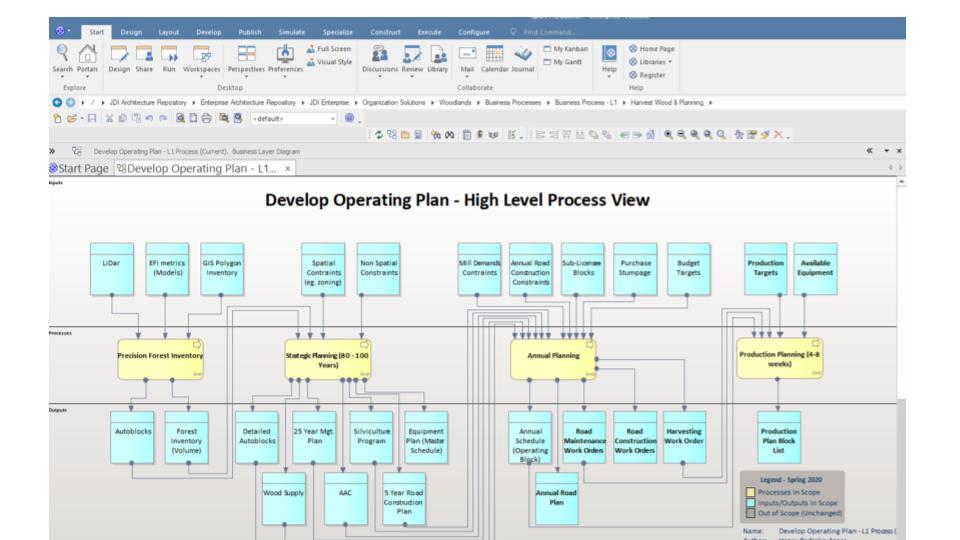The width and height of the screenshot is (960, 540).
Task: Open the Library icon
Action: [438, 59]
